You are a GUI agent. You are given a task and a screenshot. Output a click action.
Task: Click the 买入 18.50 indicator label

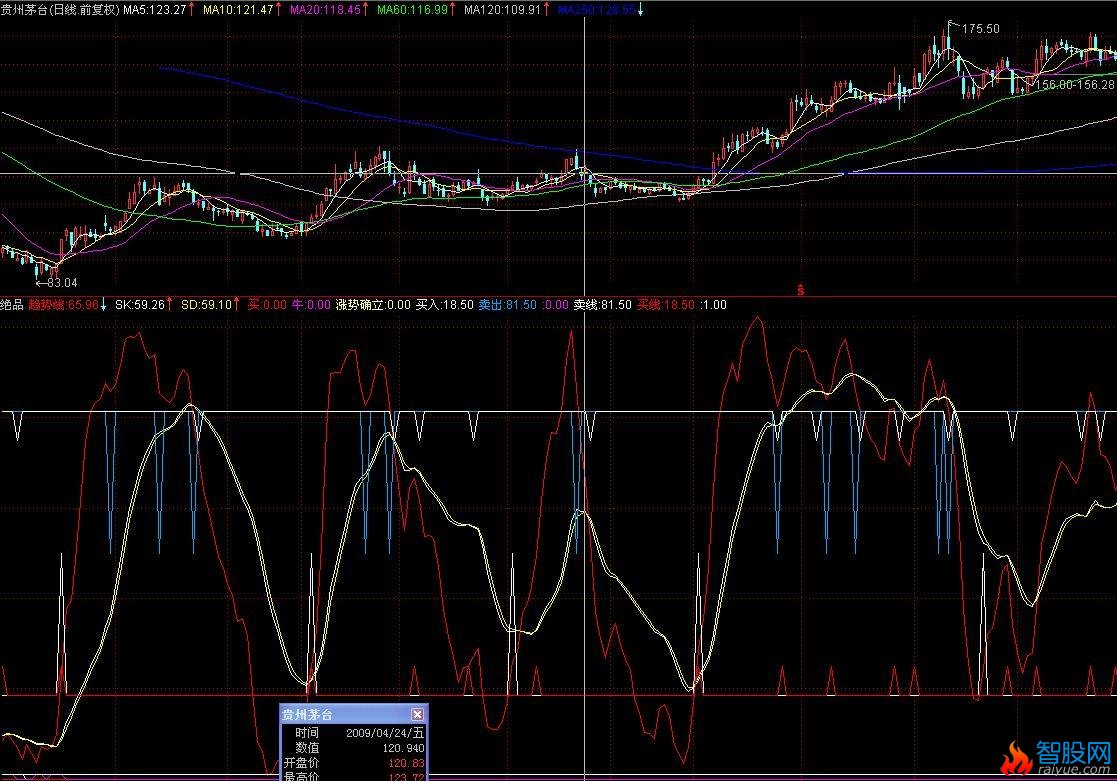[444, 305]
